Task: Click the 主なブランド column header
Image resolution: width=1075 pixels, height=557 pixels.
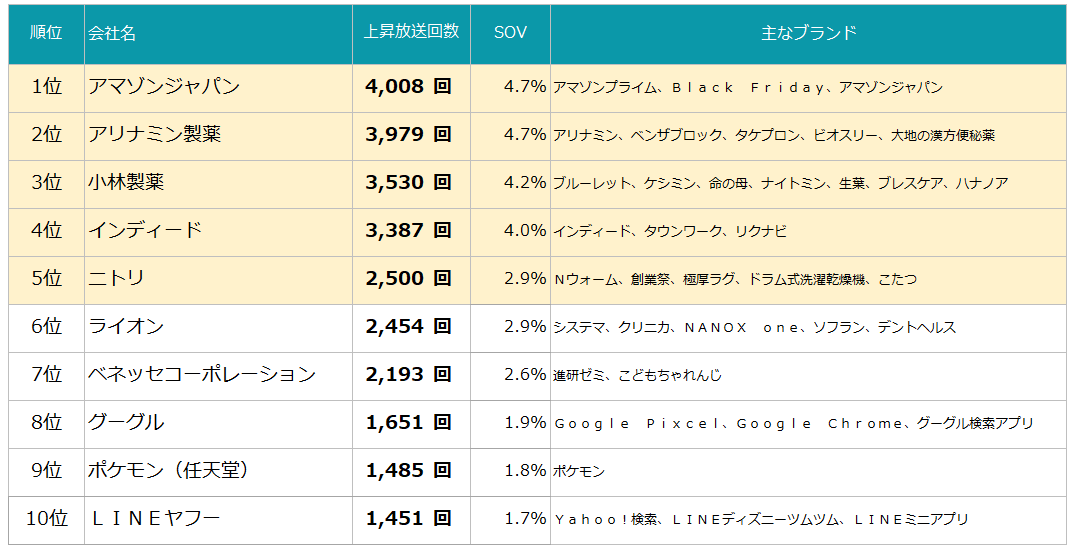Action: [x=808, y=33]
